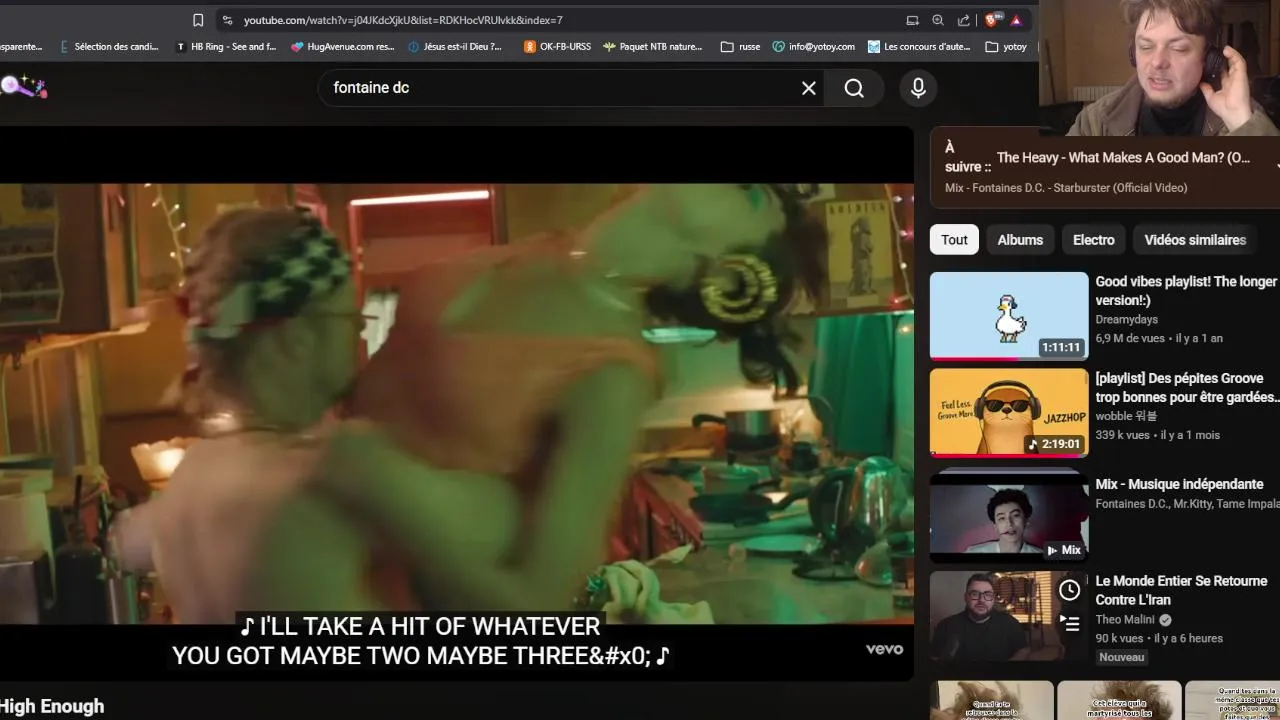
Task: Open site info icon in address bar
Action: (228, 20)
